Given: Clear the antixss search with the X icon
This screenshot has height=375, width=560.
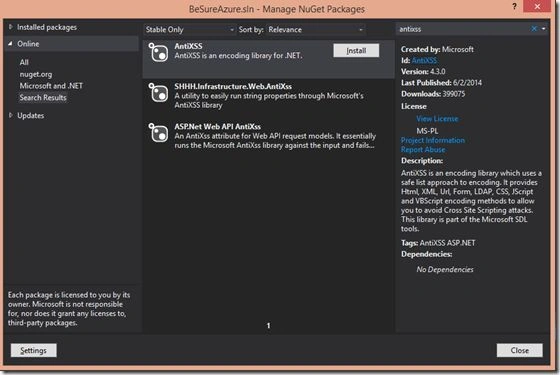Looking at the screenshot, I should click(534, 29).
